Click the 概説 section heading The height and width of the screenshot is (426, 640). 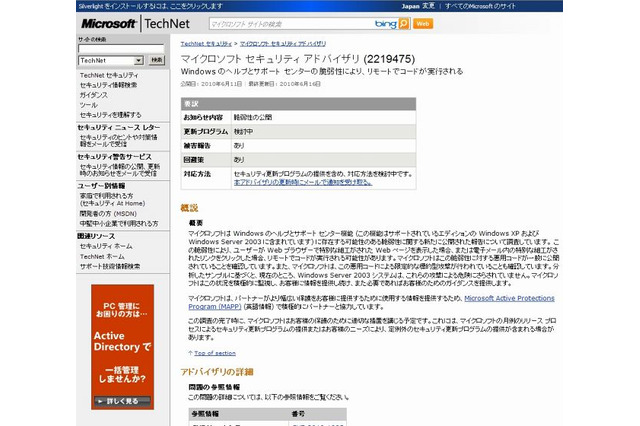189,208
